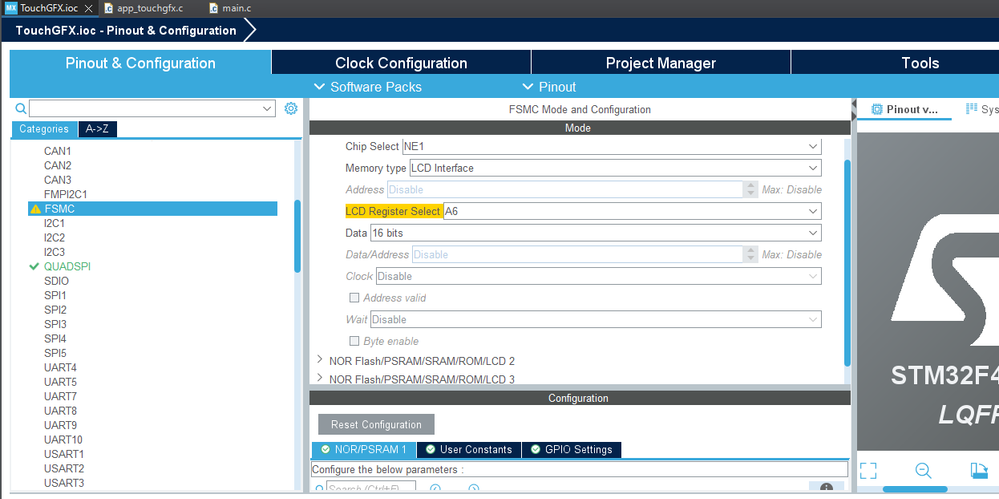Toggle the Address valid checkbox

(x=354, y=298)
